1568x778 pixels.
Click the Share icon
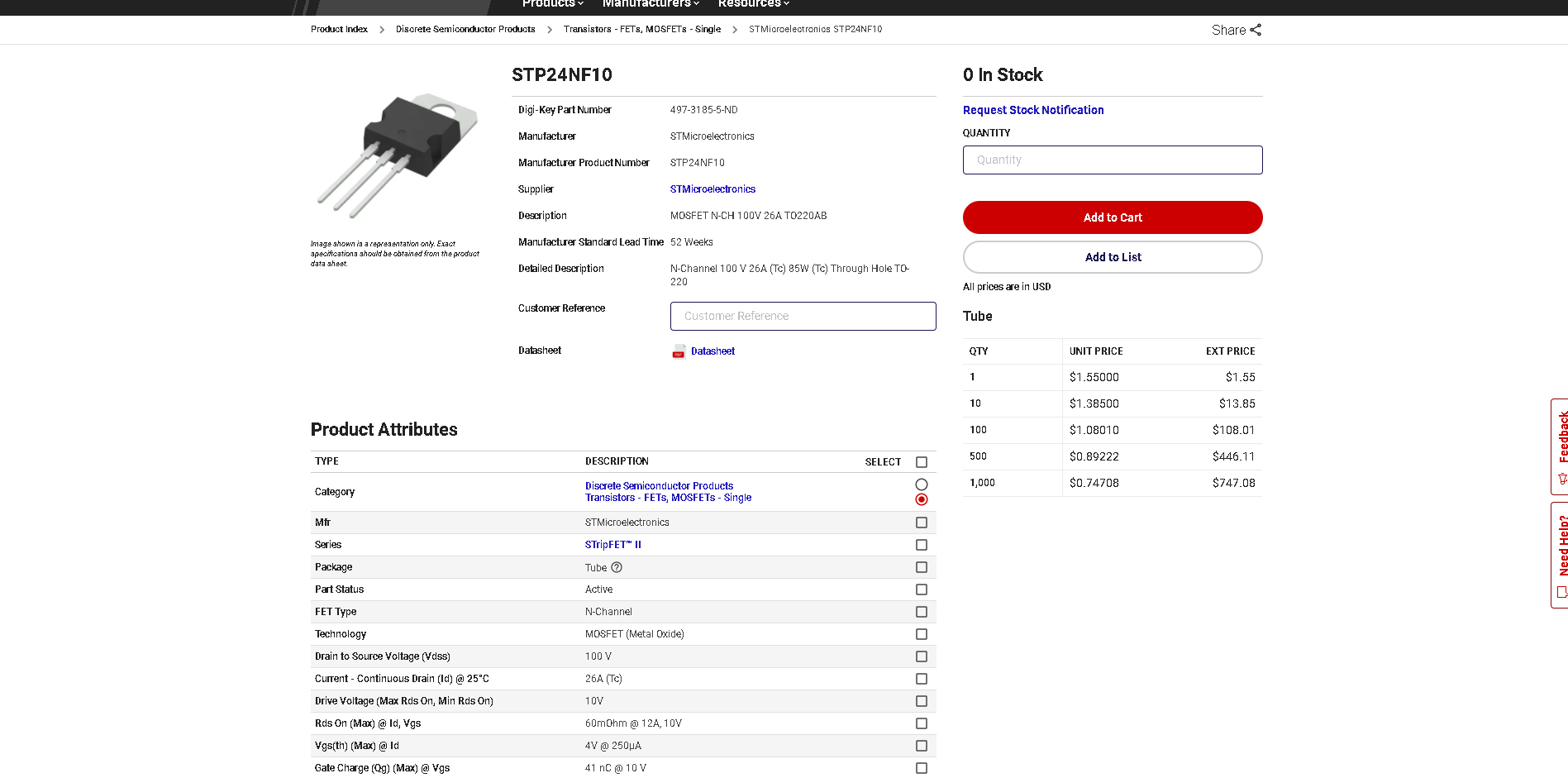click(x=1255, y=30)
